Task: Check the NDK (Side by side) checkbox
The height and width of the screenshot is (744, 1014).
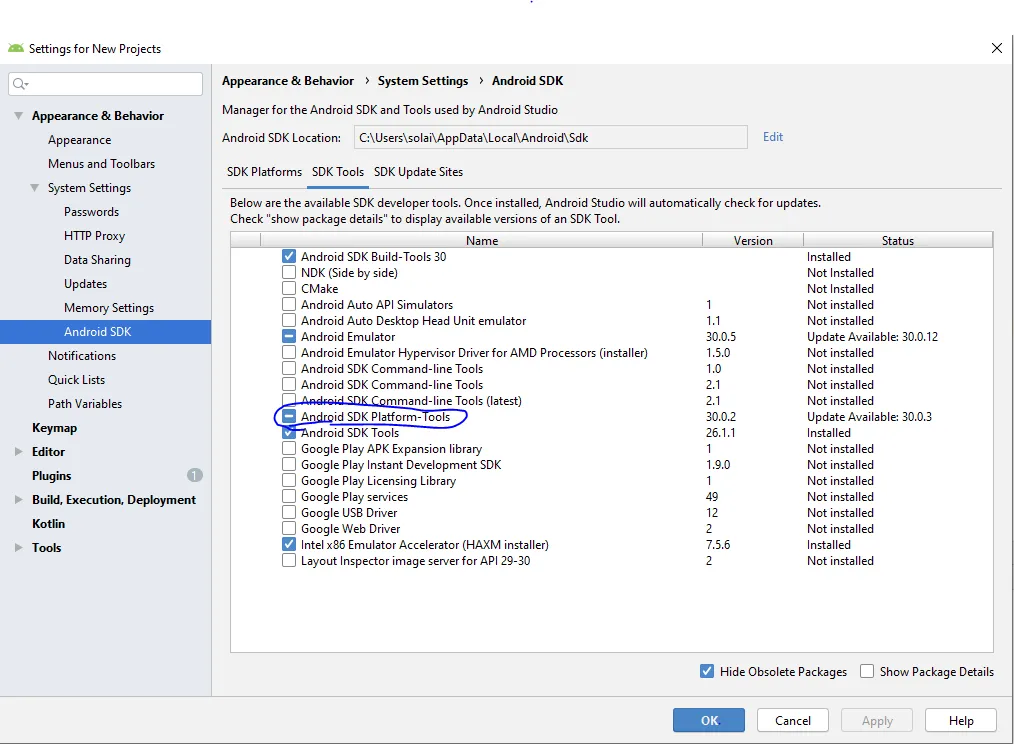Action: click(289, 272)
